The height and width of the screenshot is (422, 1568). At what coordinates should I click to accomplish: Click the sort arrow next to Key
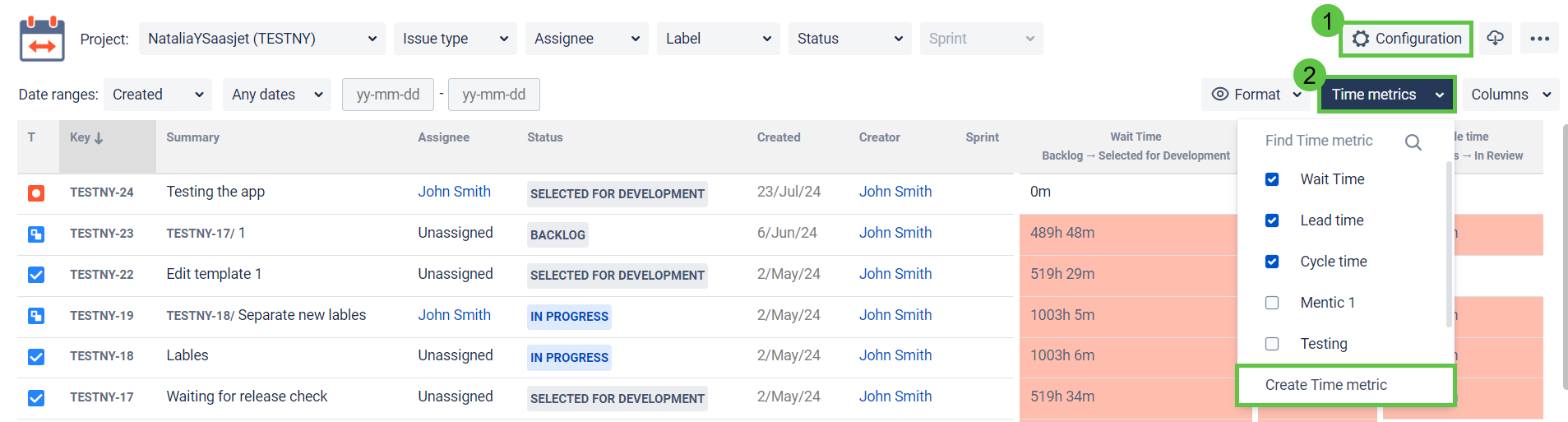click(99, 138)
